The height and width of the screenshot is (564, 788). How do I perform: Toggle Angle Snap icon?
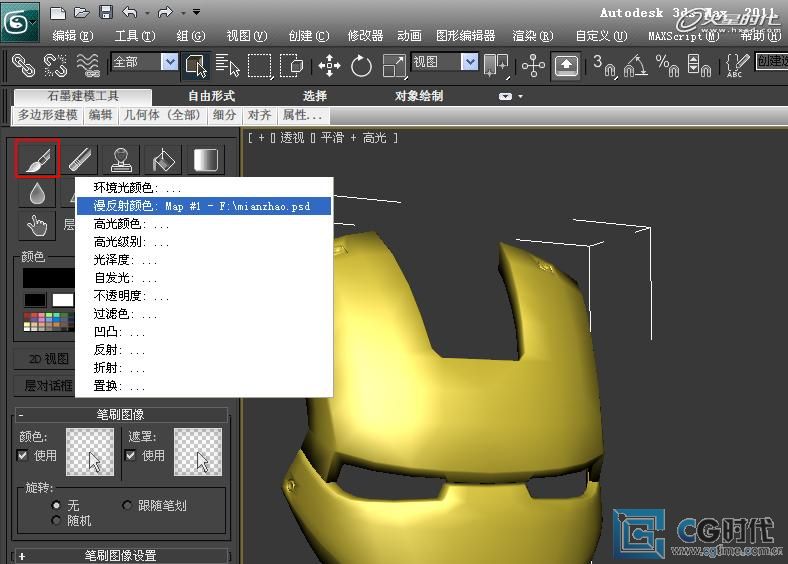[x=636, y=66]
